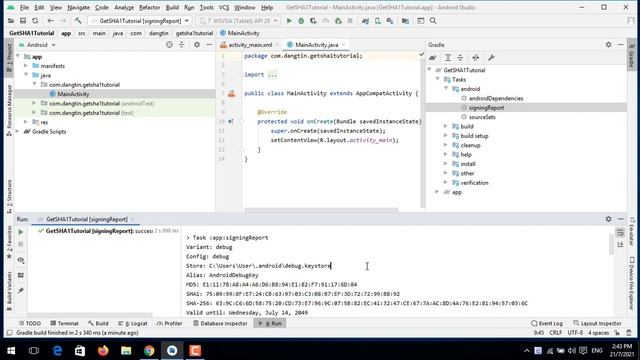Click Gradle panel refresh elephant icon
Image resolution: width=640 pixels, height=360 pixels.
tap(433, 58)
